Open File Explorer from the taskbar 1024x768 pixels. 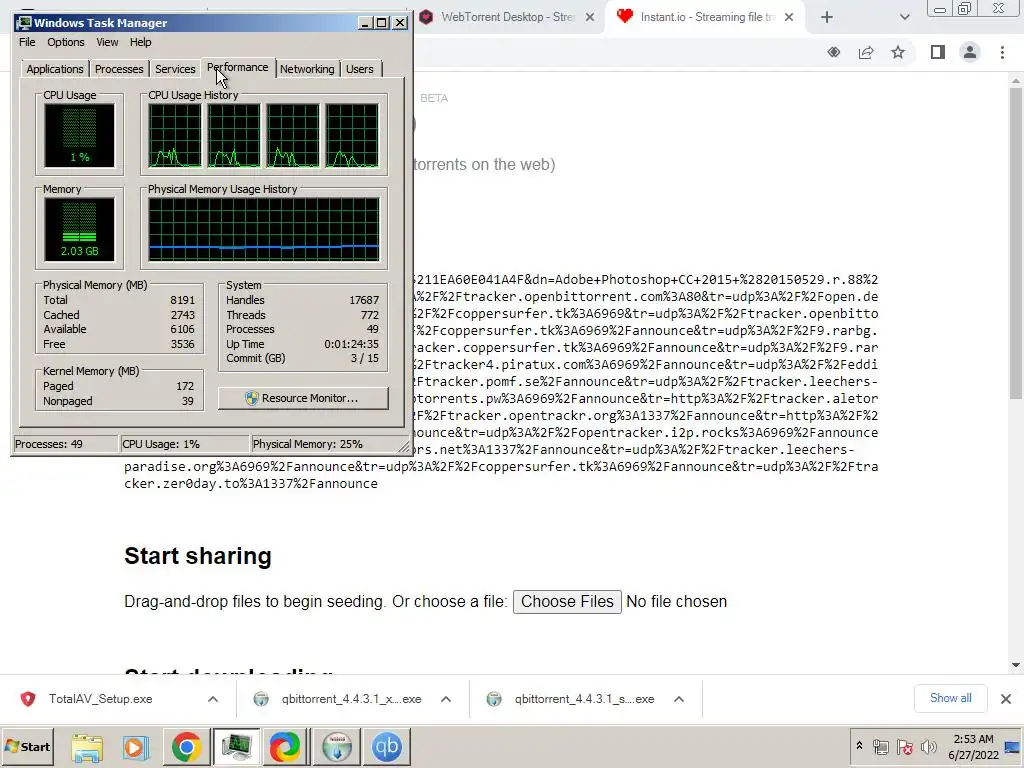click(87, 747)
